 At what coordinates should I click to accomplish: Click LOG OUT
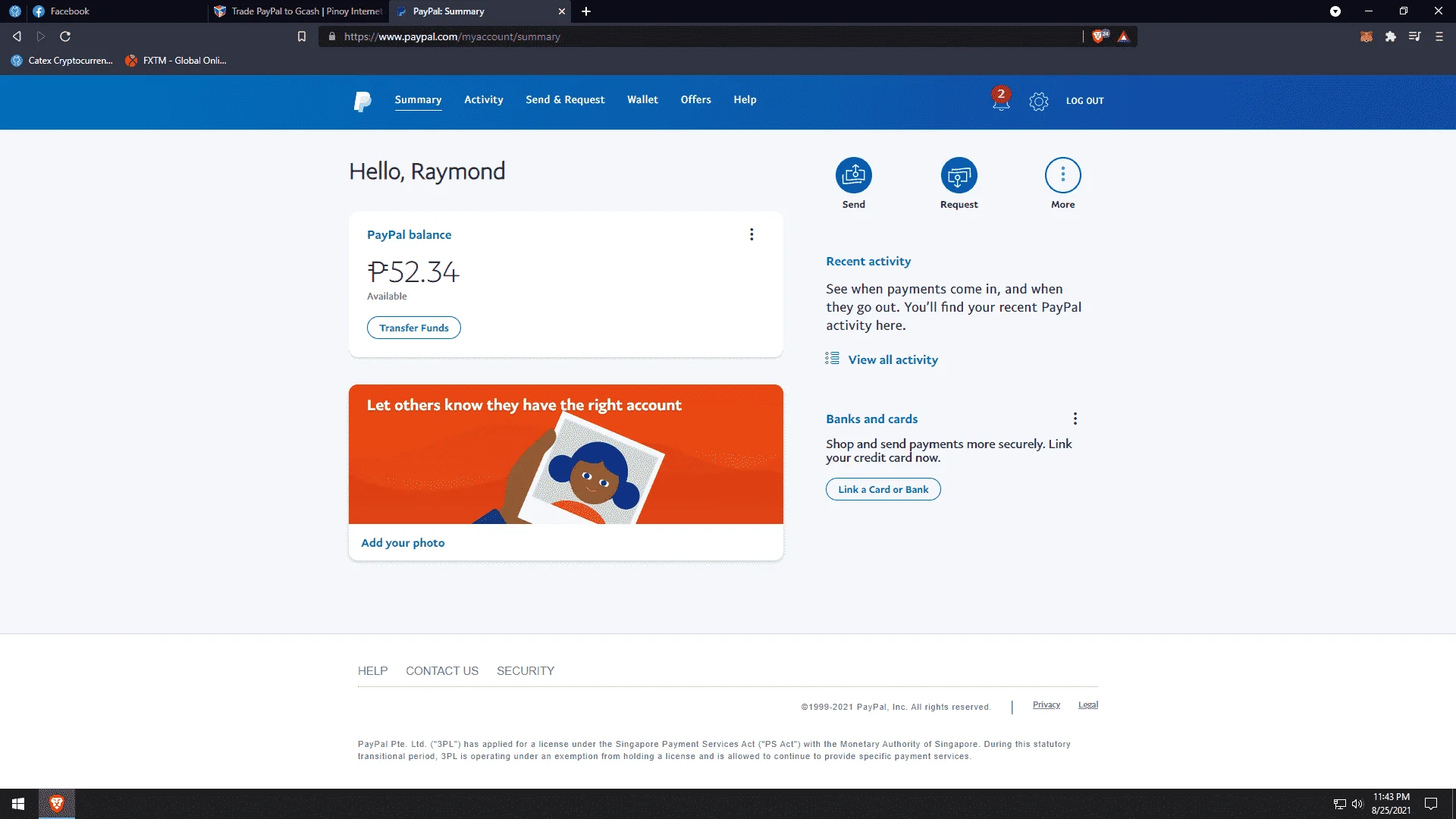1084,101
